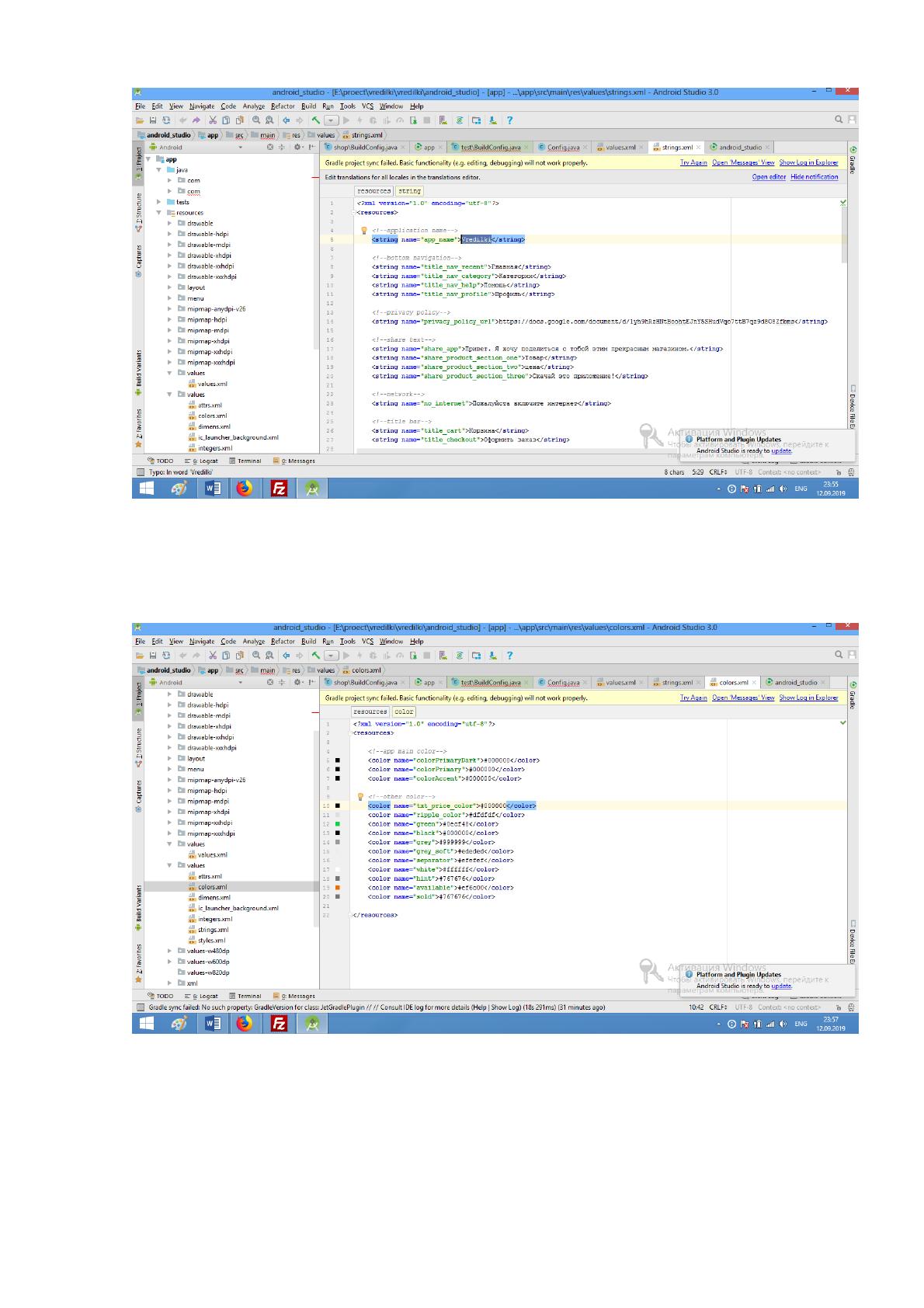Click the orange 'available' color gutter swatch
Image resolution: width=924 pixels, height=1308 pixels.
[338, 887]
